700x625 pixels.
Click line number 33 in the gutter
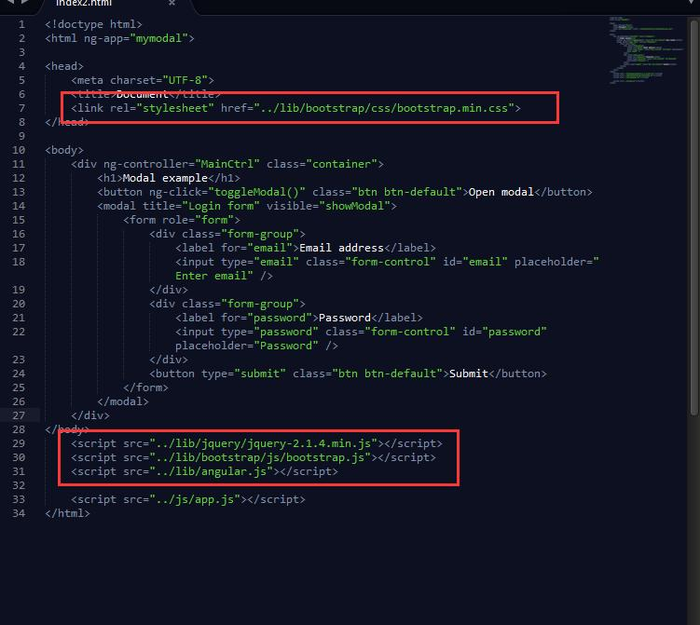(x=19, y=500)
